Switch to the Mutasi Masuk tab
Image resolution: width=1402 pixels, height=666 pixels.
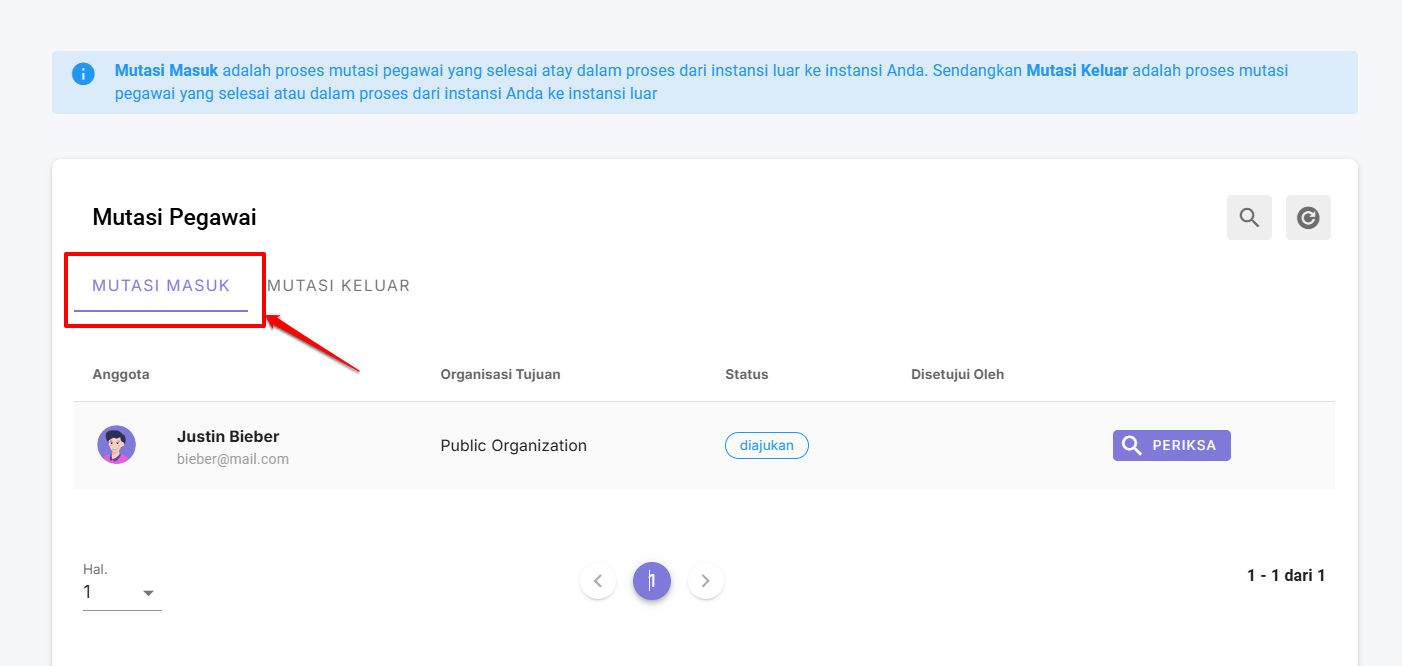(x=161, y=286)
